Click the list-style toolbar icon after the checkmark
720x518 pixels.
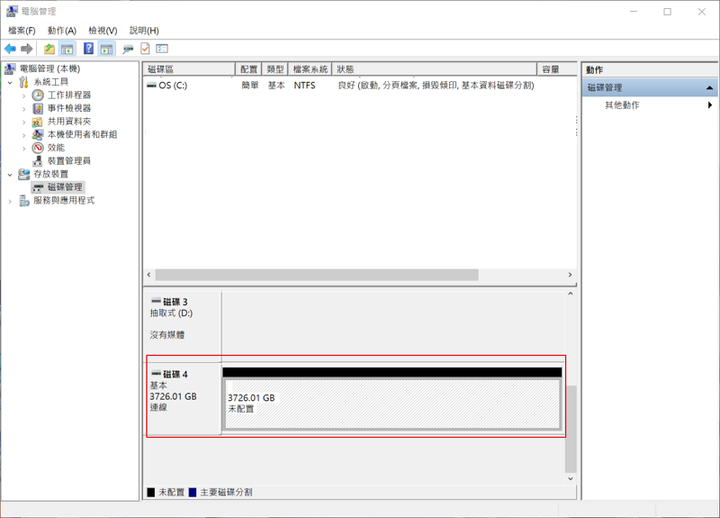(162, 48)
